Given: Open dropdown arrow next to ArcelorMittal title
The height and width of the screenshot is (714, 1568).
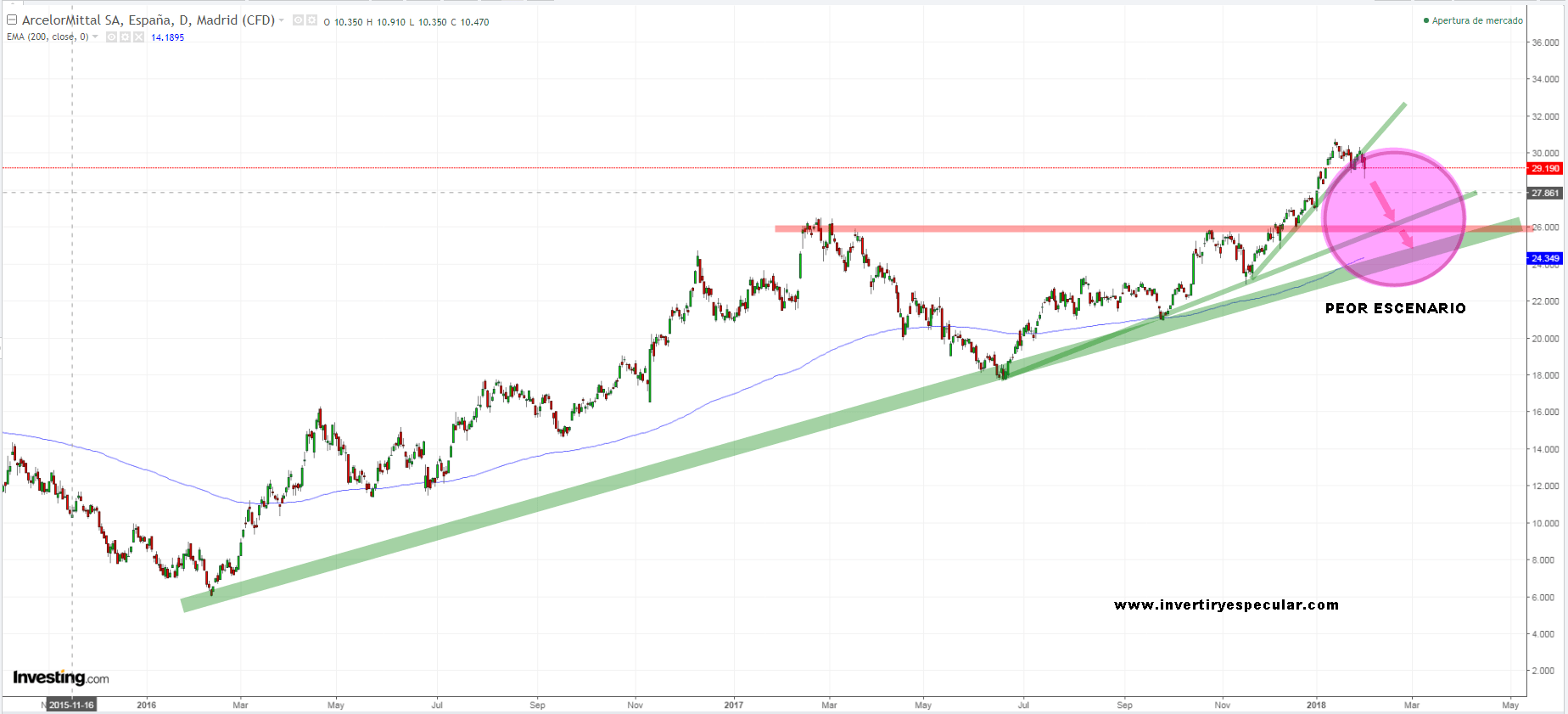Looking at the screenshot, I should pos(282,20).
